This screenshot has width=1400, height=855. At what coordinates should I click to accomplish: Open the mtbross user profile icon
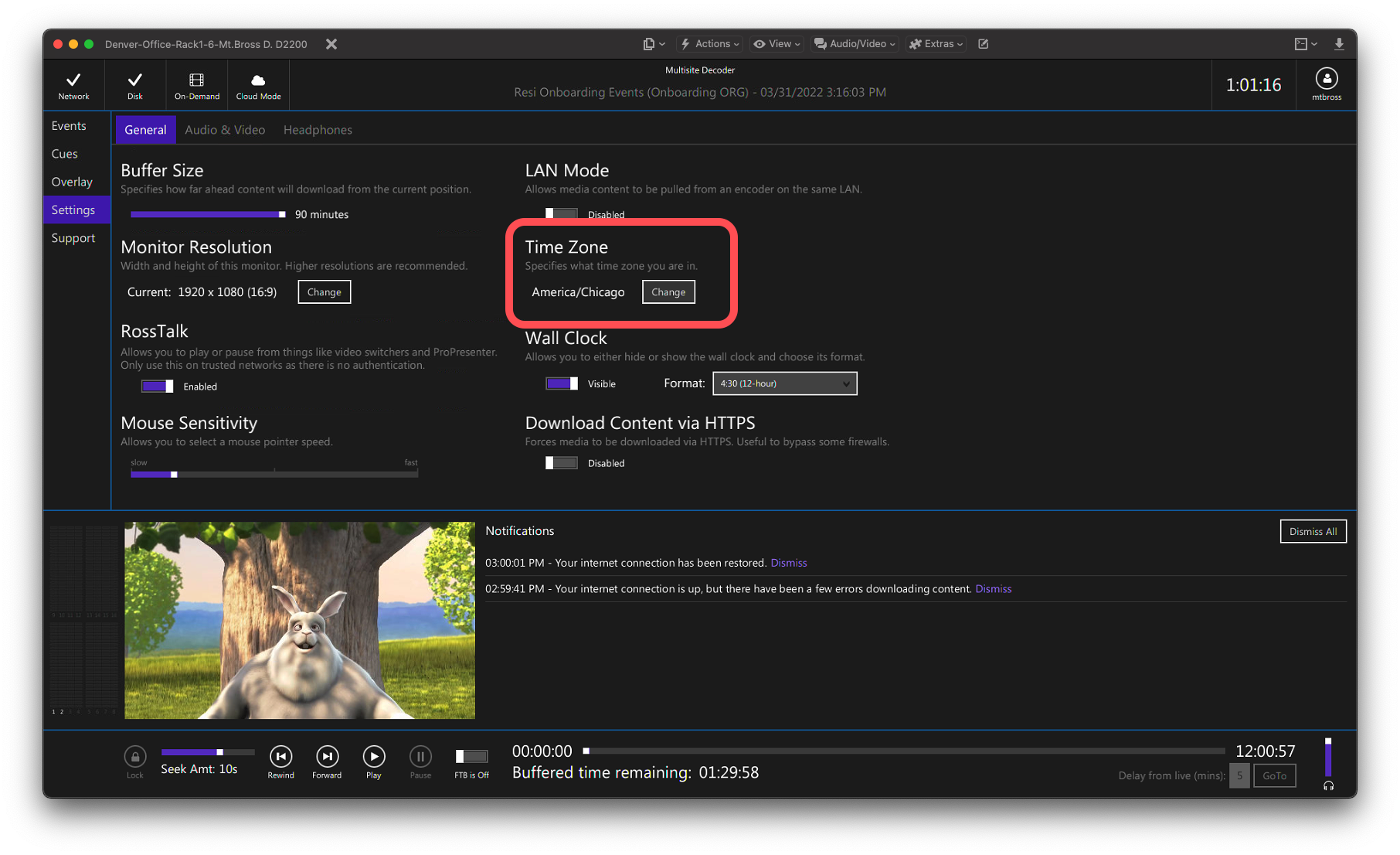click(1326, 79)
